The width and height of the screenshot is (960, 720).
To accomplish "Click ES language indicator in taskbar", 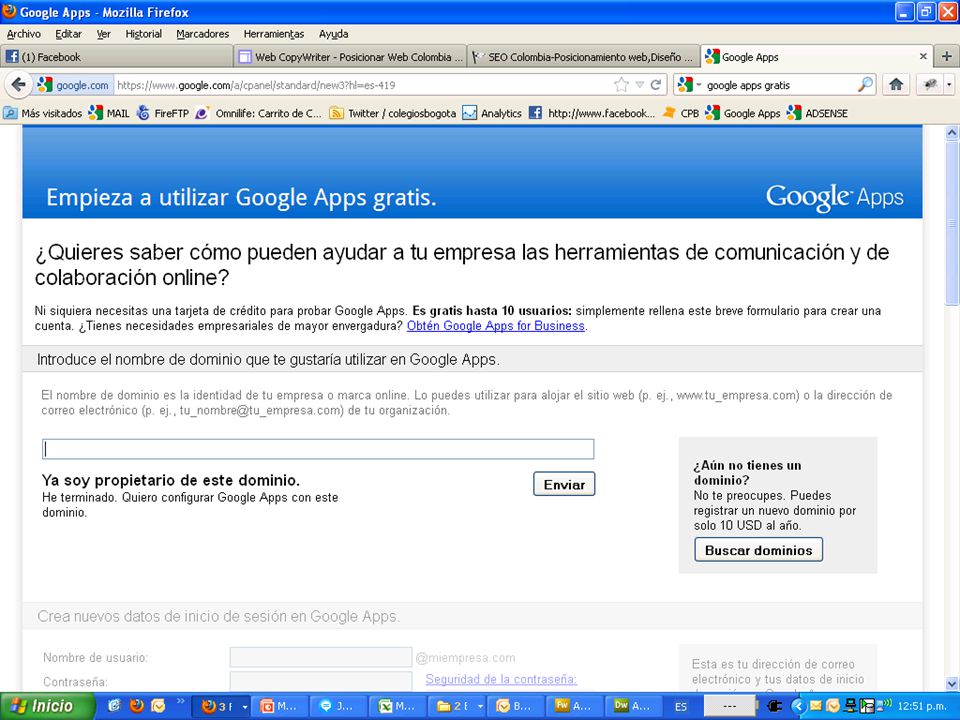I will coord(681,707).
